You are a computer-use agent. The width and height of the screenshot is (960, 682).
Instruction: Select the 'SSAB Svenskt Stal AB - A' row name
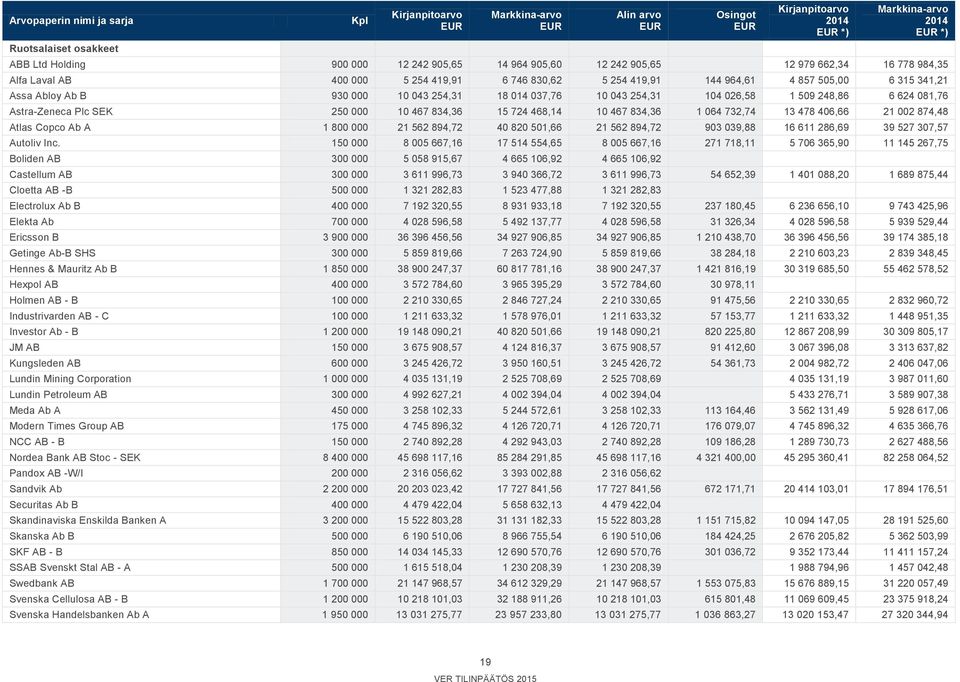(70, 568)
